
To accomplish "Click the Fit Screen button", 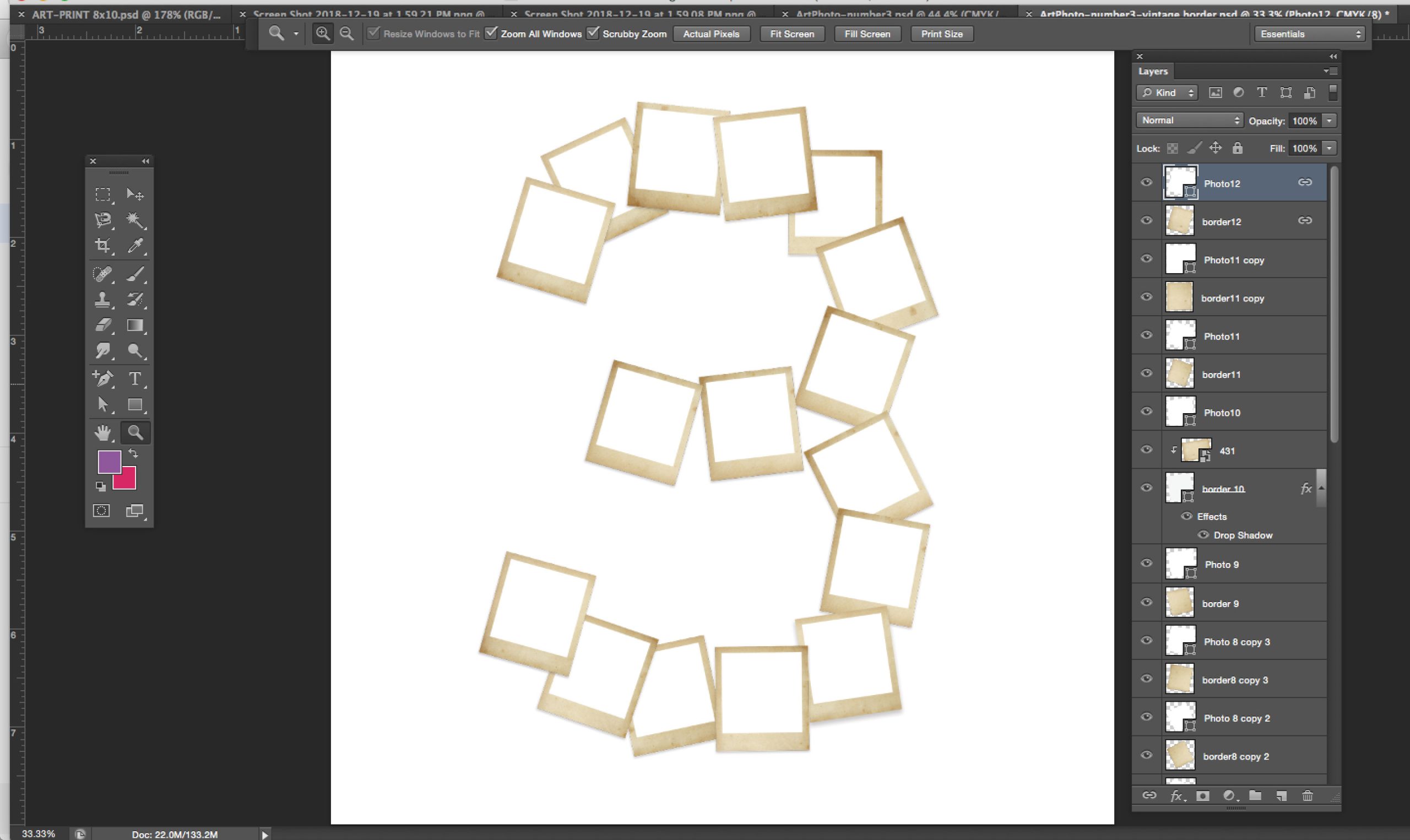I will point(791,34).
